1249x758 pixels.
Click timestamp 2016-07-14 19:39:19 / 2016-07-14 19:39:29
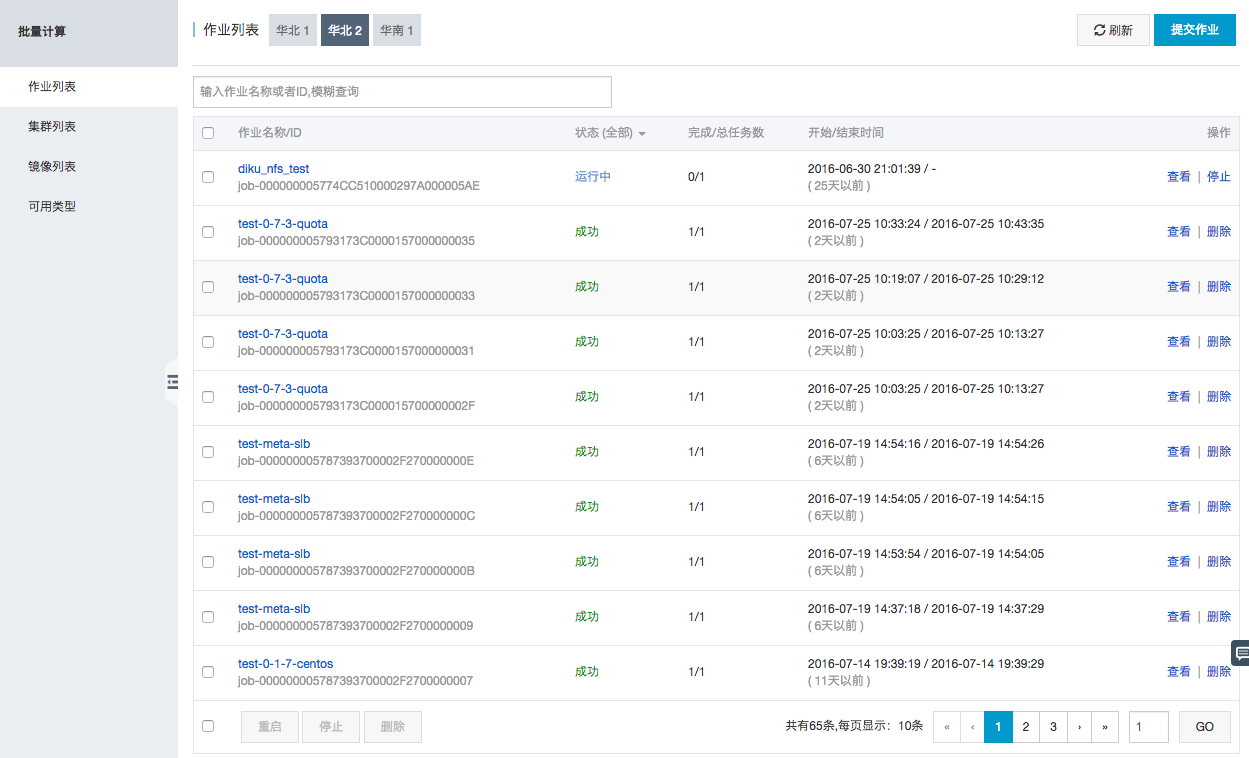tap(926, 664)
